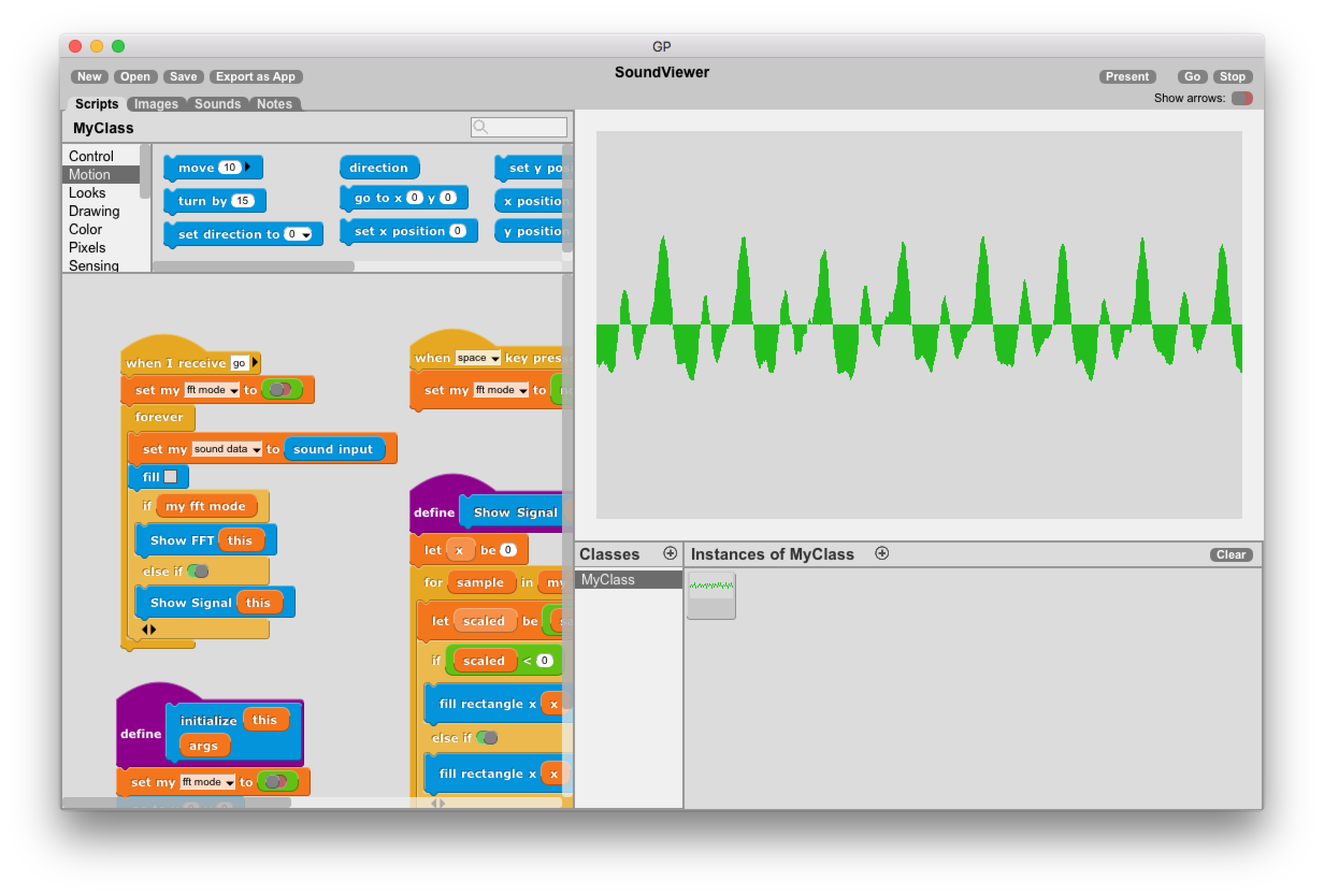Click the Save button
The width and height of the screenshot is (1324, 896).
point(183,76)
